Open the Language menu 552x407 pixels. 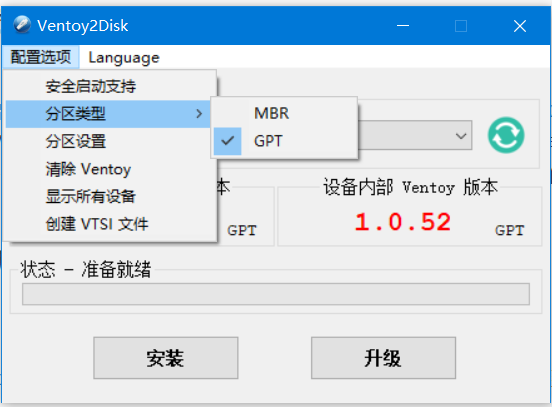[x=124, y=57]
